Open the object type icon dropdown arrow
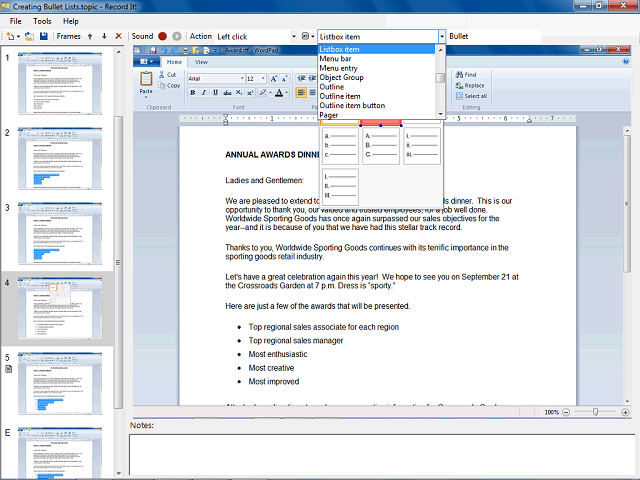This screenshot has width=640, height=480. (313, 37)
